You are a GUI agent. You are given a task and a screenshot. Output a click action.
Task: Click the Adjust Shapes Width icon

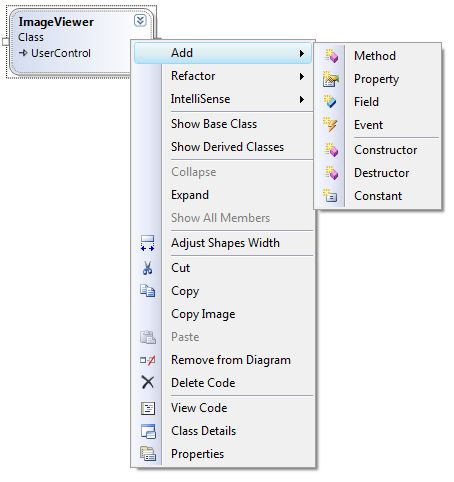click(147, 243)
